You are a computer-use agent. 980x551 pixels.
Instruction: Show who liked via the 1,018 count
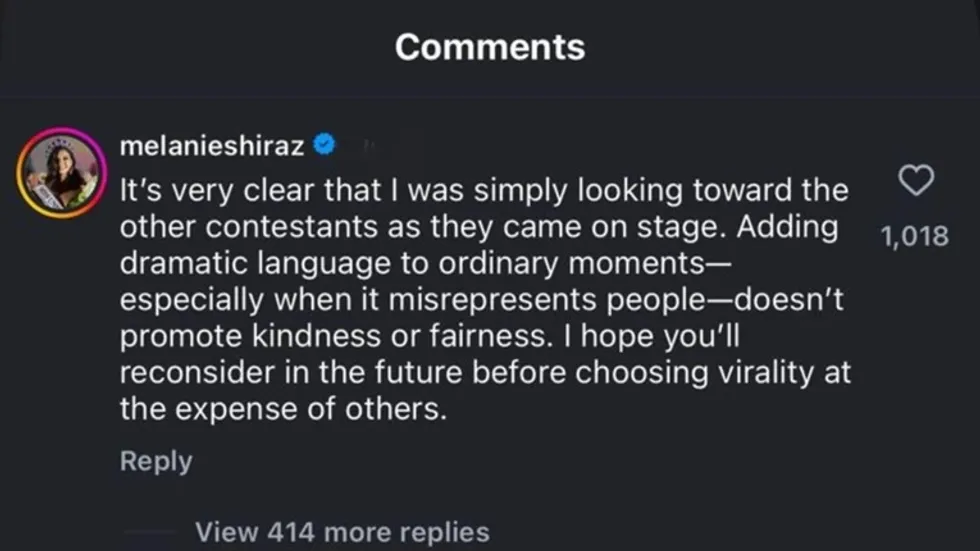pyautogui.click(x=912, y=237)
